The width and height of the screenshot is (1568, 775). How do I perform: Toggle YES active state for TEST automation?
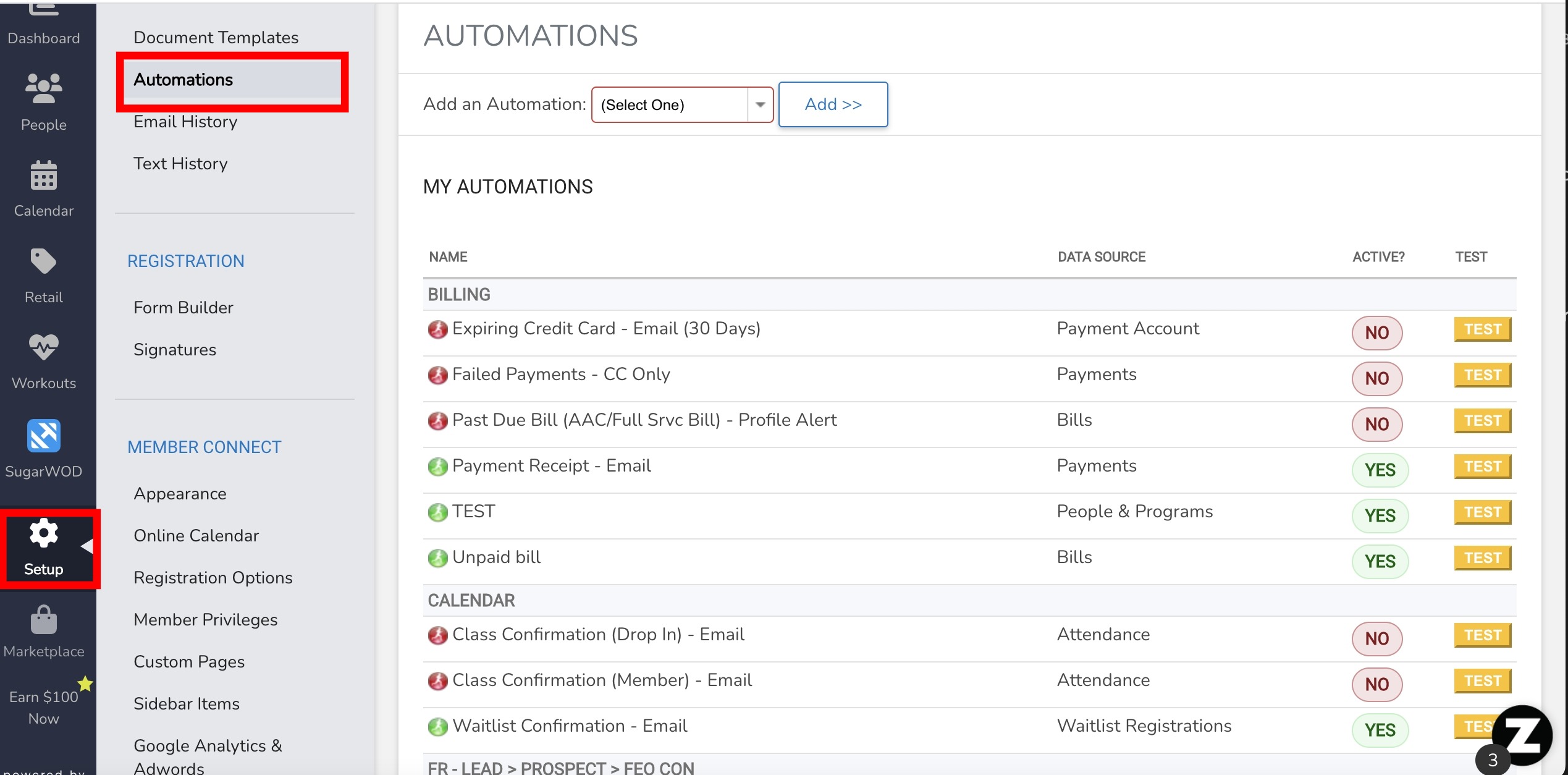[1380, 515]
